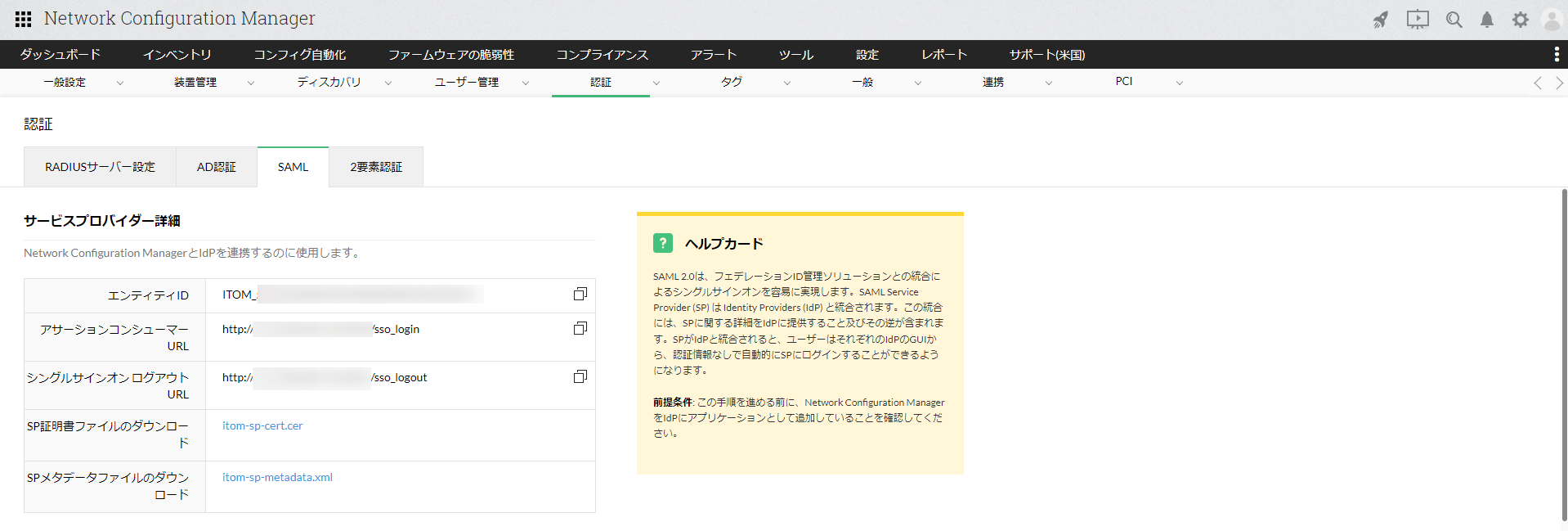Open the notifications bell
This screenshot has width=1568, height=531.
click(1487, 20)
